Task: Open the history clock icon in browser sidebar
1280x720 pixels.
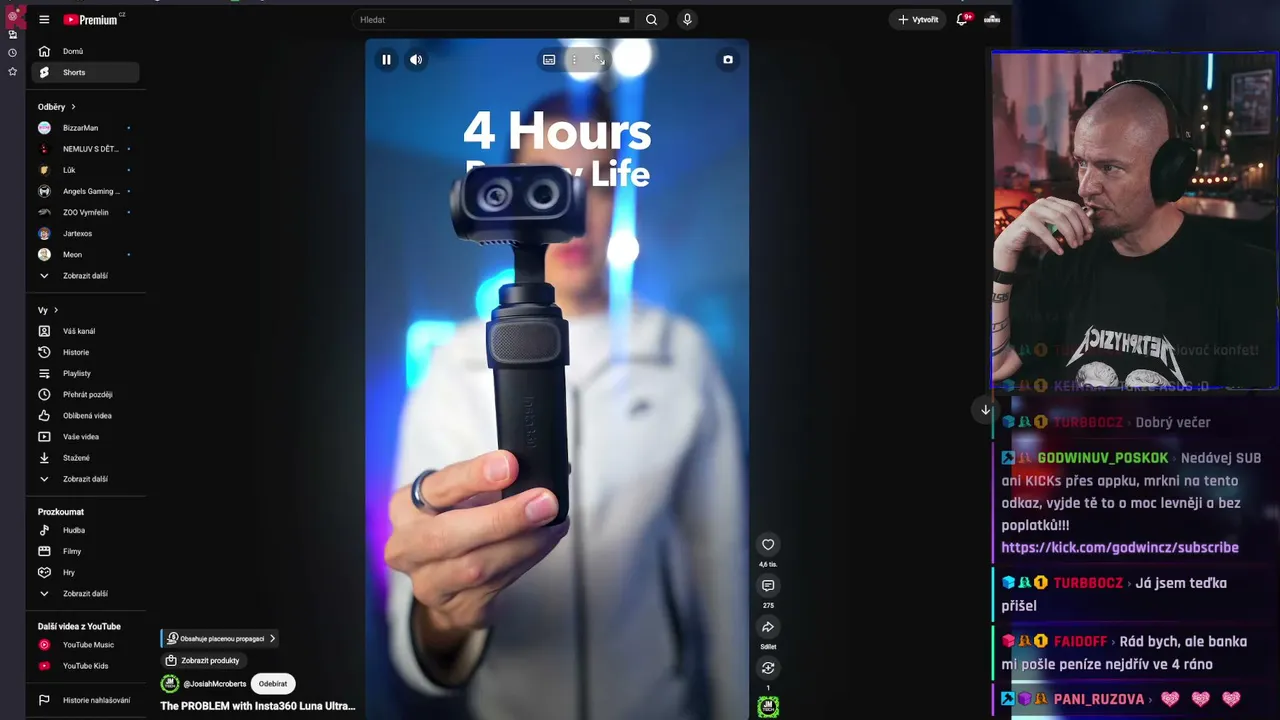Action: (12, 52)
